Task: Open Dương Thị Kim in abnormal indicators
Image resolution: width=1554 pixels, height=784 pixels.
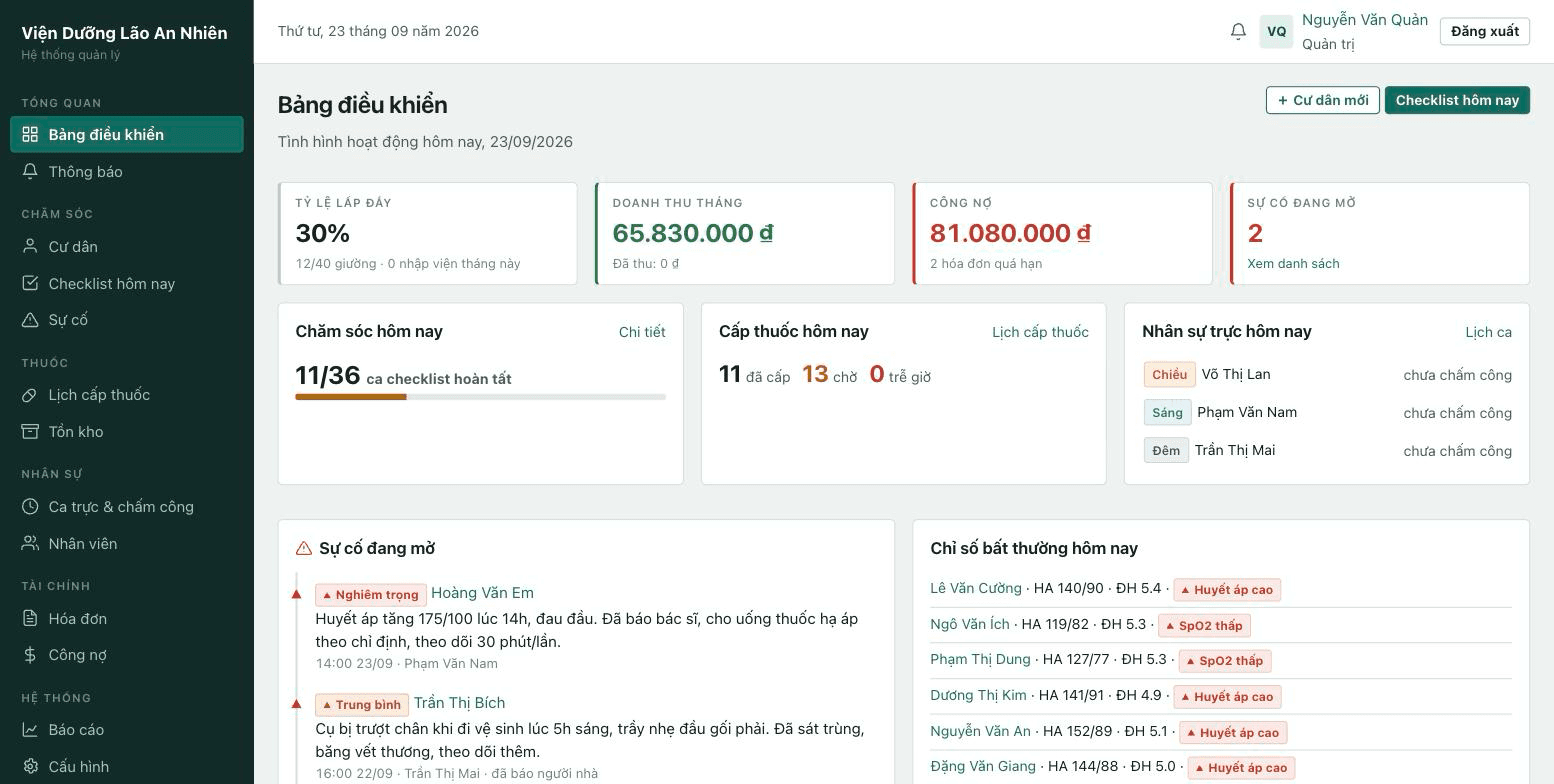Action: click(978, 695)
